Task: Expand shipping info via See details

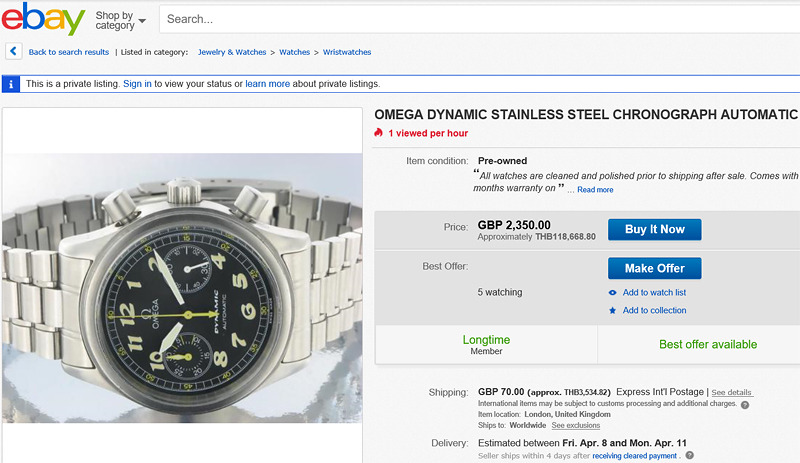Action: tap(731, 392)
